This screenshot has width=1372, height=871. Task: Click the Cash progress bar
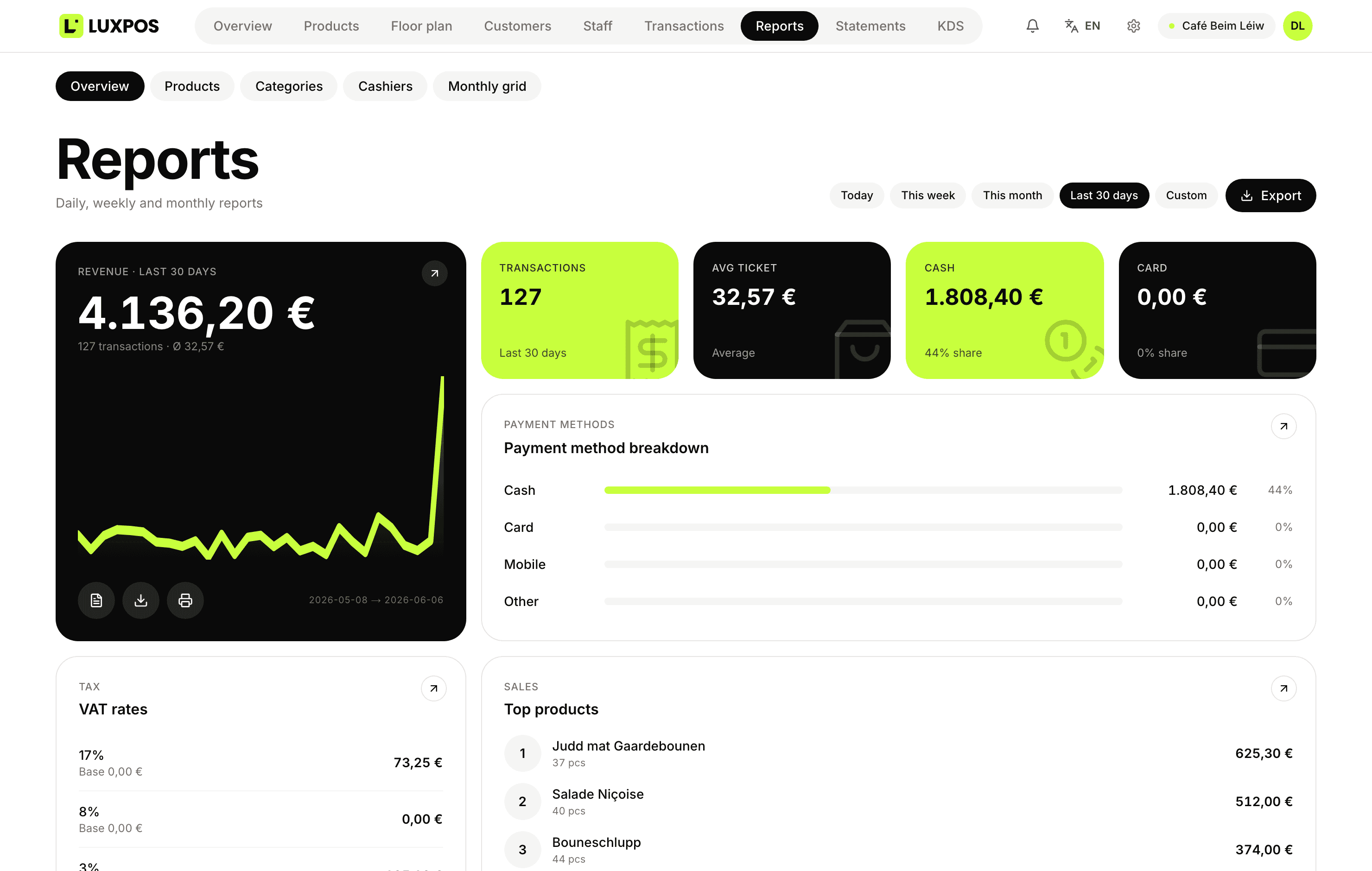coord(863,490)
